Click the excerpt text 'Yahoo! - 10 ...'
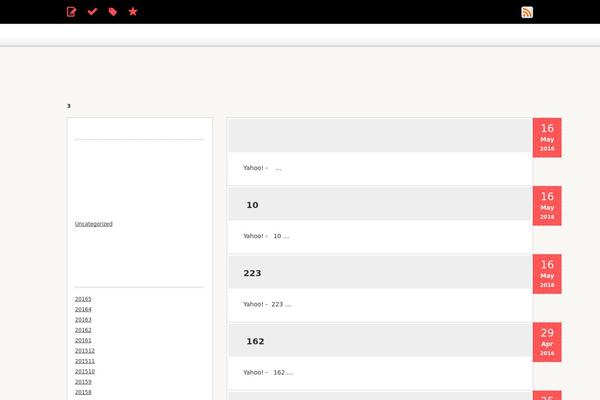The width and height of the screenshot is (600, 400). 266,236
